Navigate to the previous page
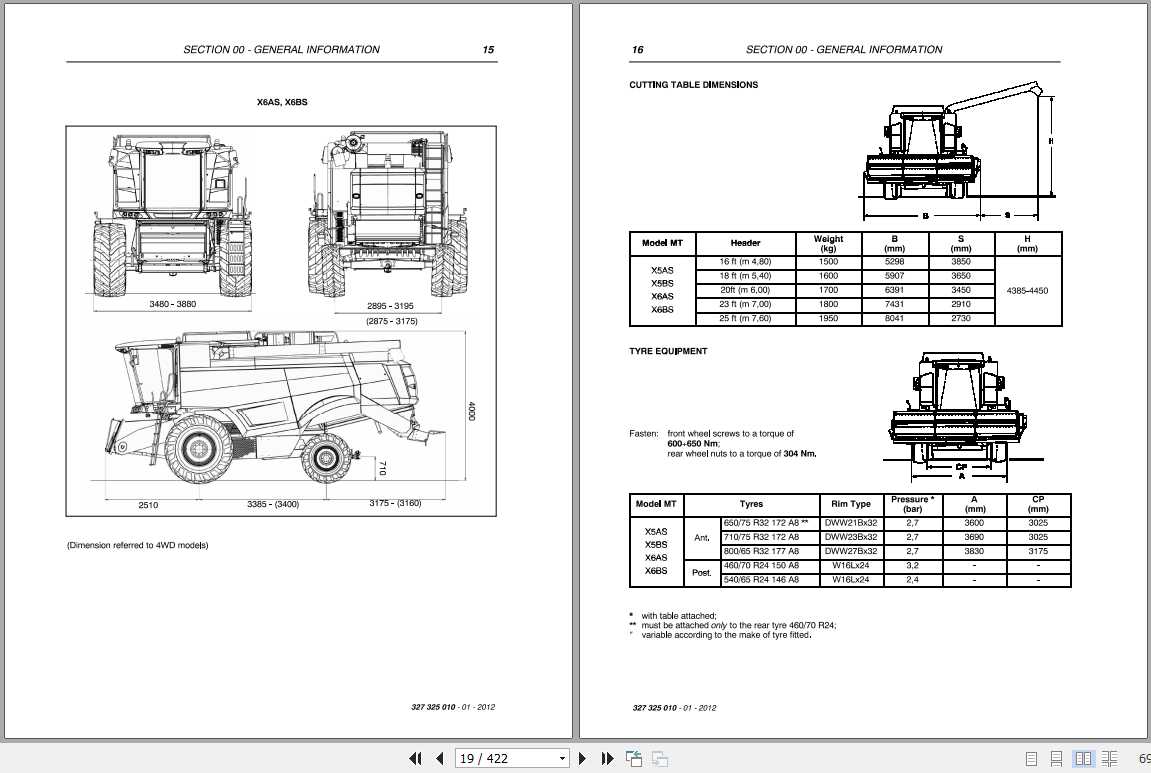 coord(440,758)
